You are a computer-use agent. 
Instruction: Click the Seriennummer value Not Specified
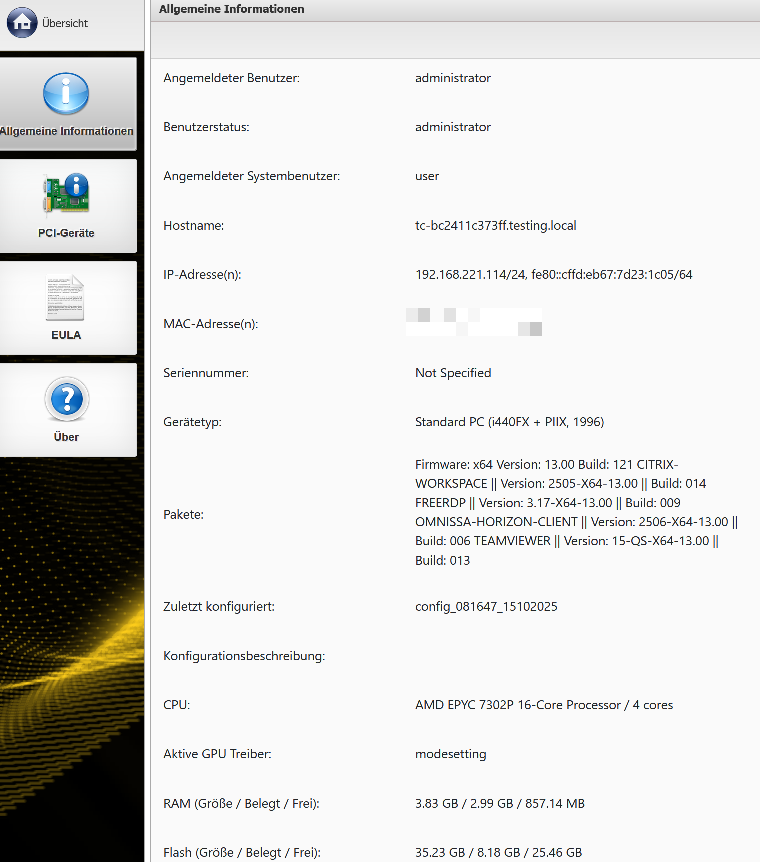pyautogui.click(x=453, y=373)
